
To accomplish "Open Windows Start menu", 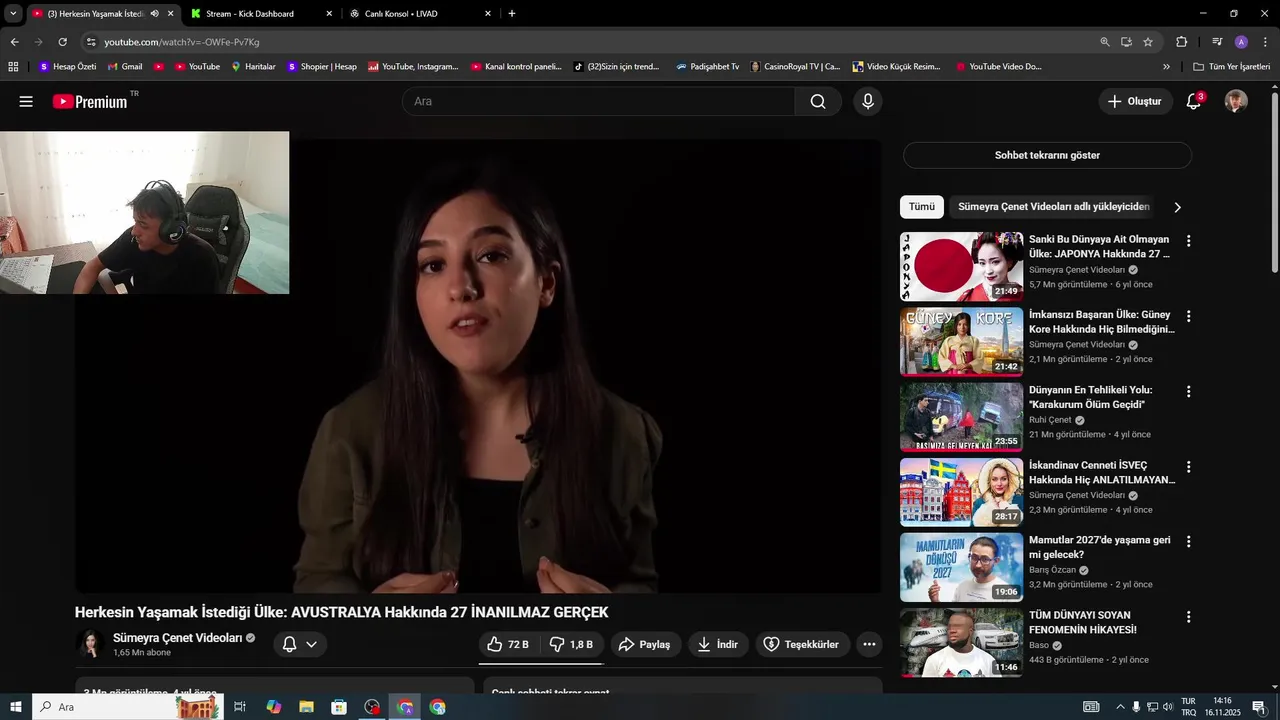I will click(x=15, y=707).
